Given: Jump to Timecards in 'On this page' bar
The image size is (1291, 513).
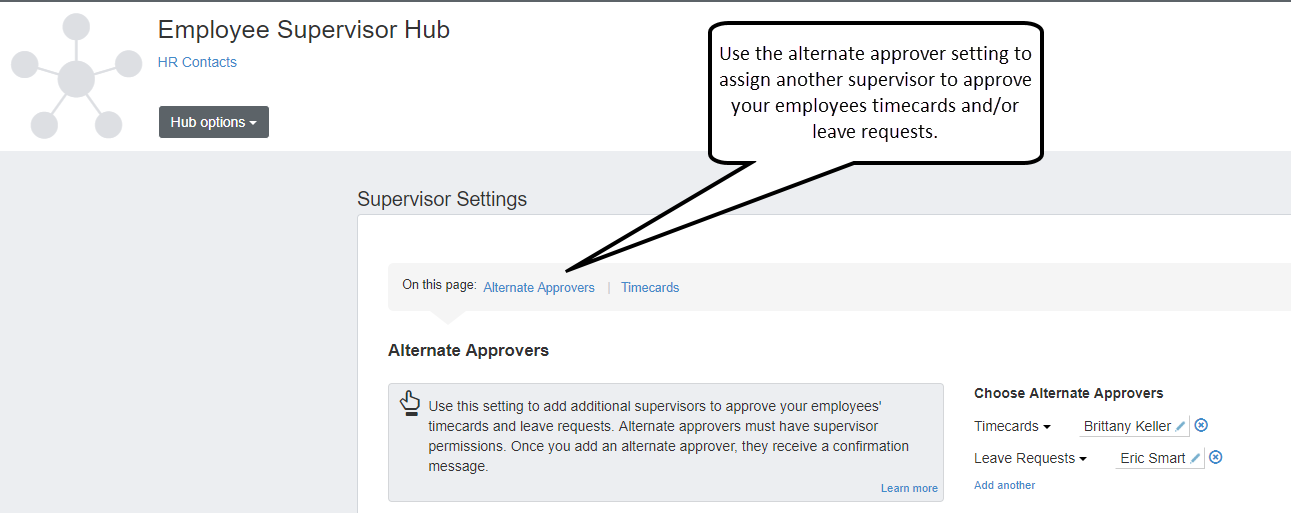Looking at the screenshot, I should click(649, 287).
